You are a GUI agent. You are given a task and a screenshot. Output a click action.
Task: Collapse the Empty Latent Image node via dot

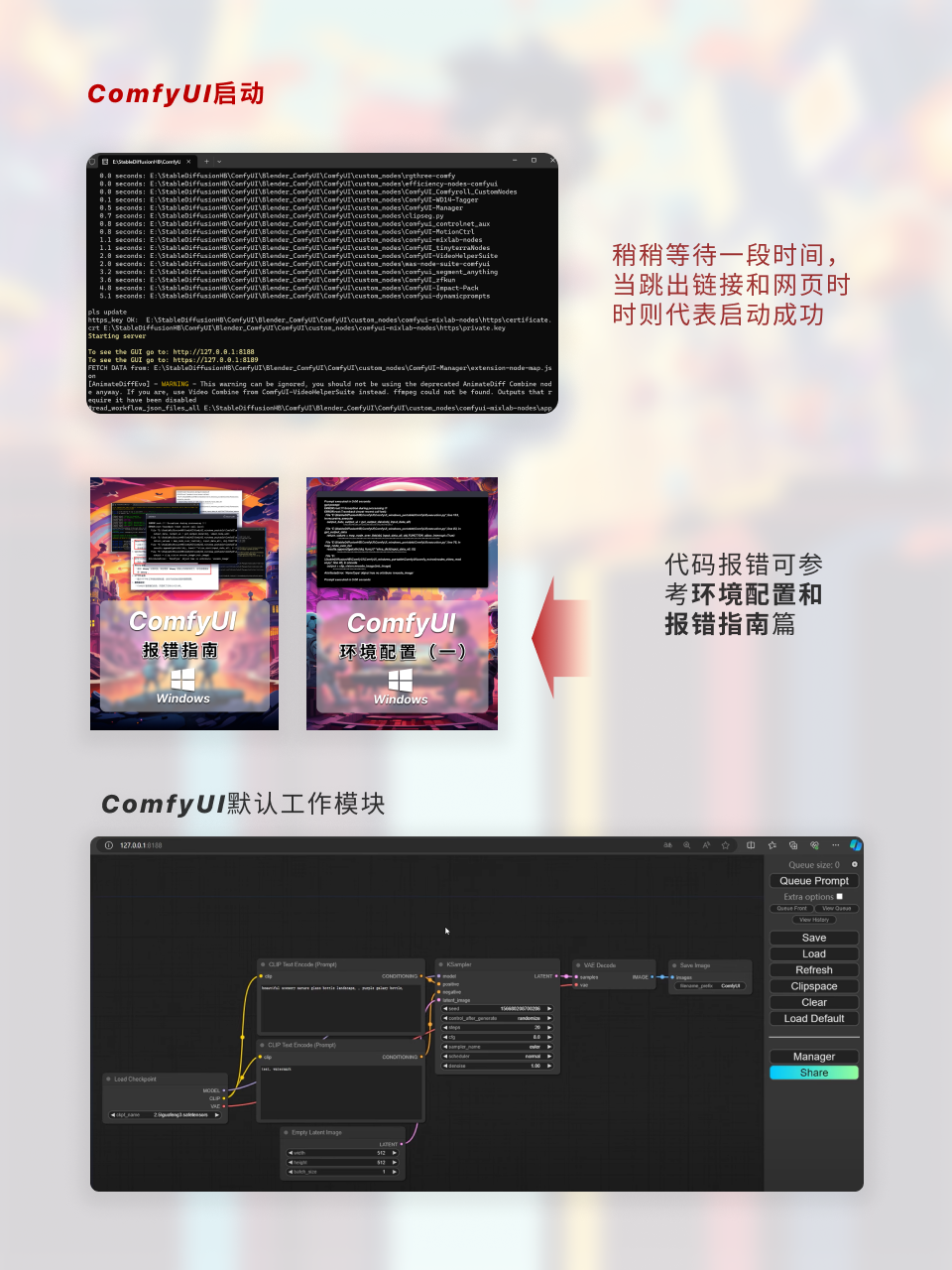coord(286,1132)
